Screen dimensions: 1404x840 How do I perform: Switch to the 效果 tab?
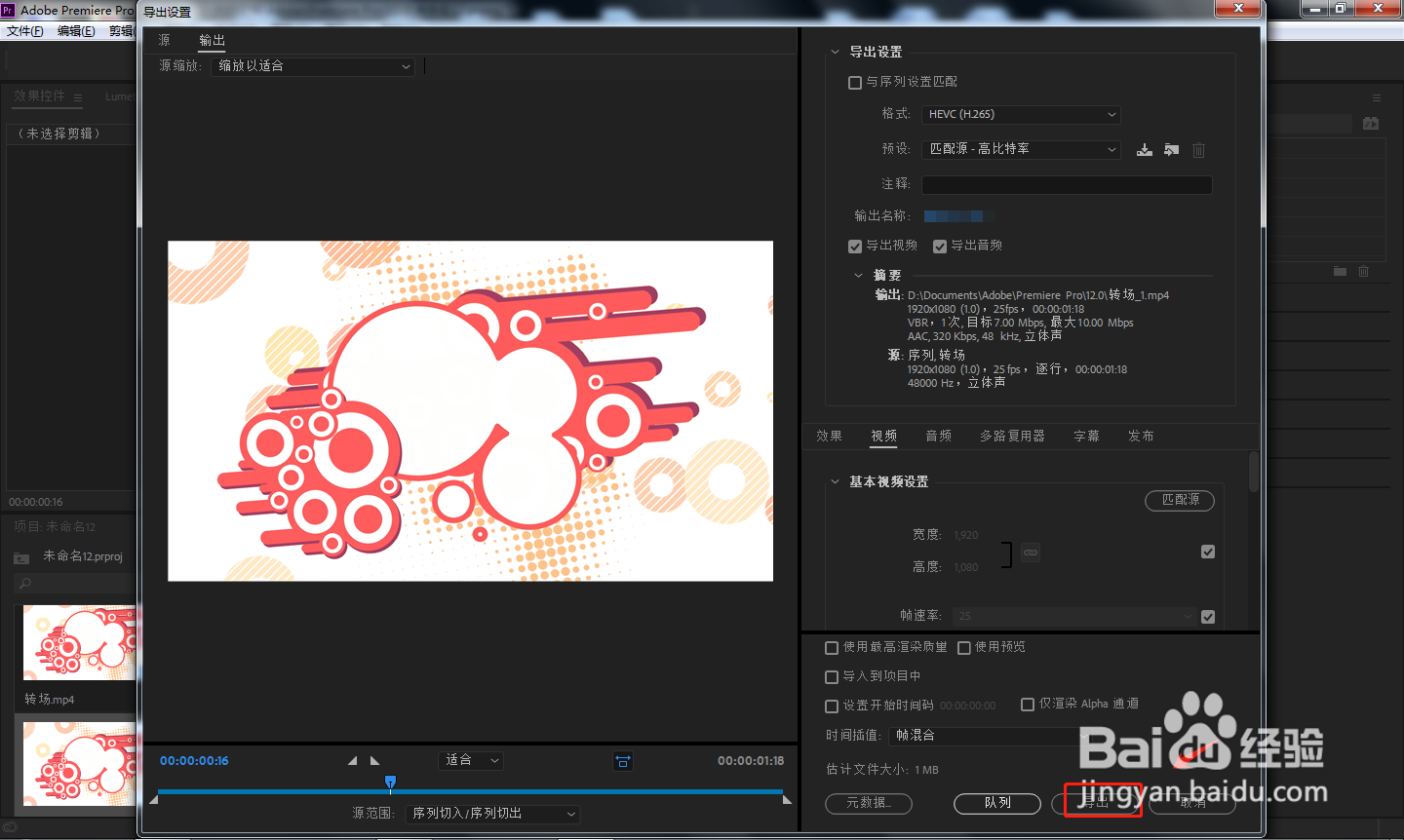pyautogui.click(x=829, y=436)
